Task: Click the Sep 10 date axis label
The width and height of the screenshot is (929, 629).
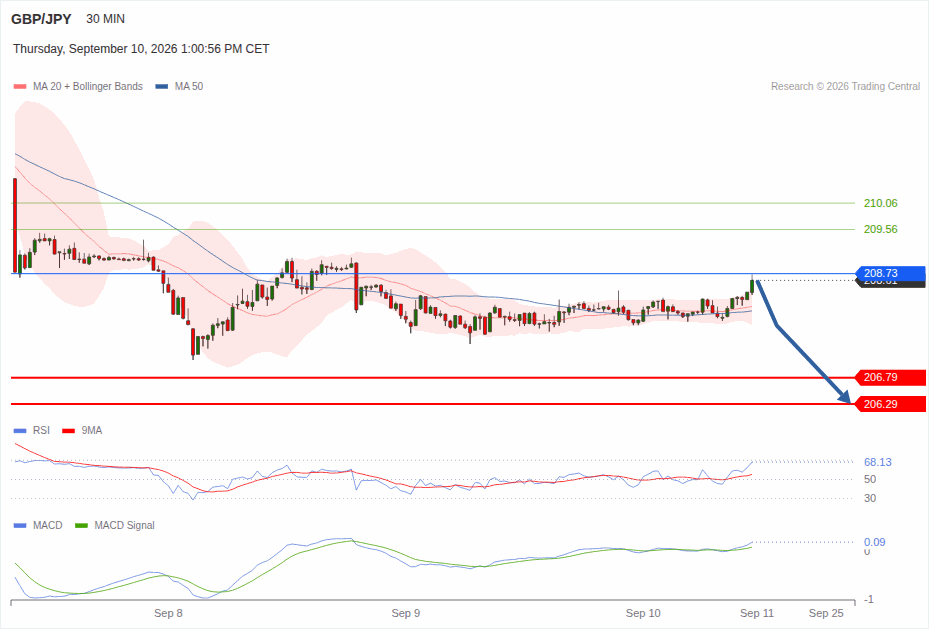Action: [643, 613]
